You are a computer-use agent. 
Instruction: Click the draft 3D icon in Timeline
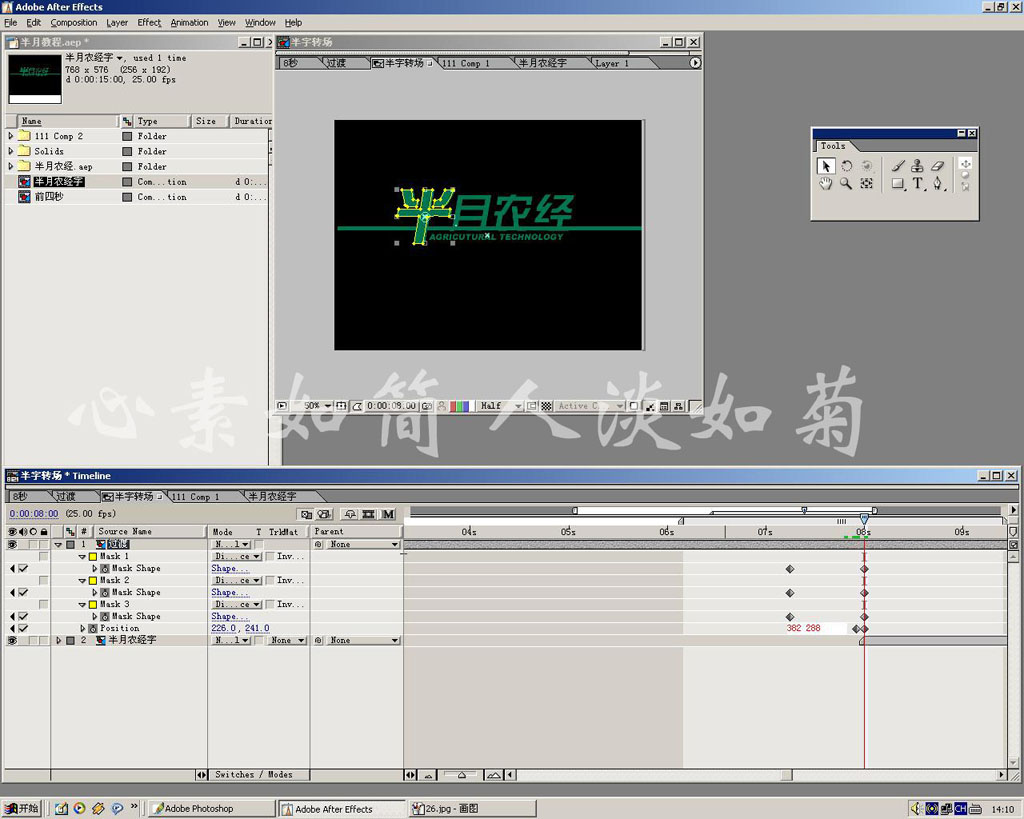(325, 514)
